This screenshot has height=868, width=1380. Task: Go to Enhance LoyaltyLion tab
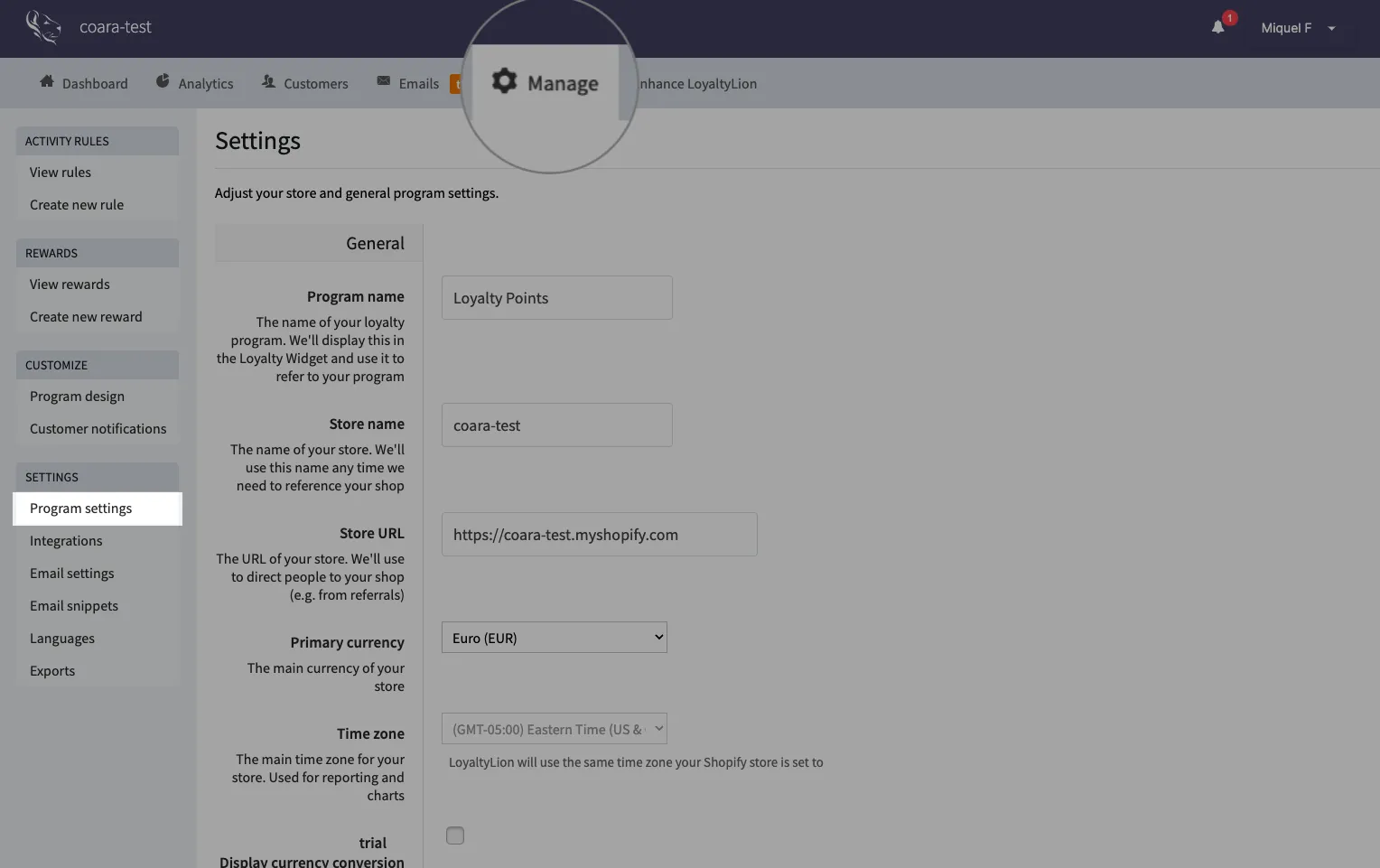(697, 84)
